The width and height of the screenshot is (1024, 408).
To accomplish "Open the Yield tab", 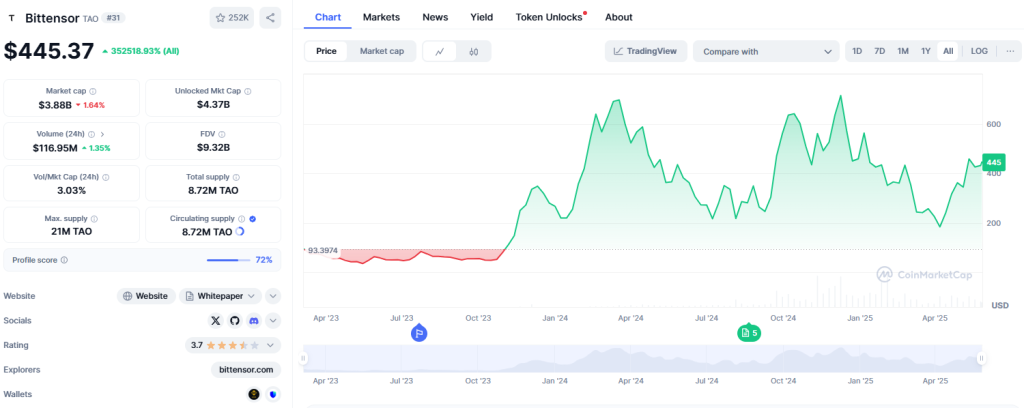I will click(x=482, y=17).
